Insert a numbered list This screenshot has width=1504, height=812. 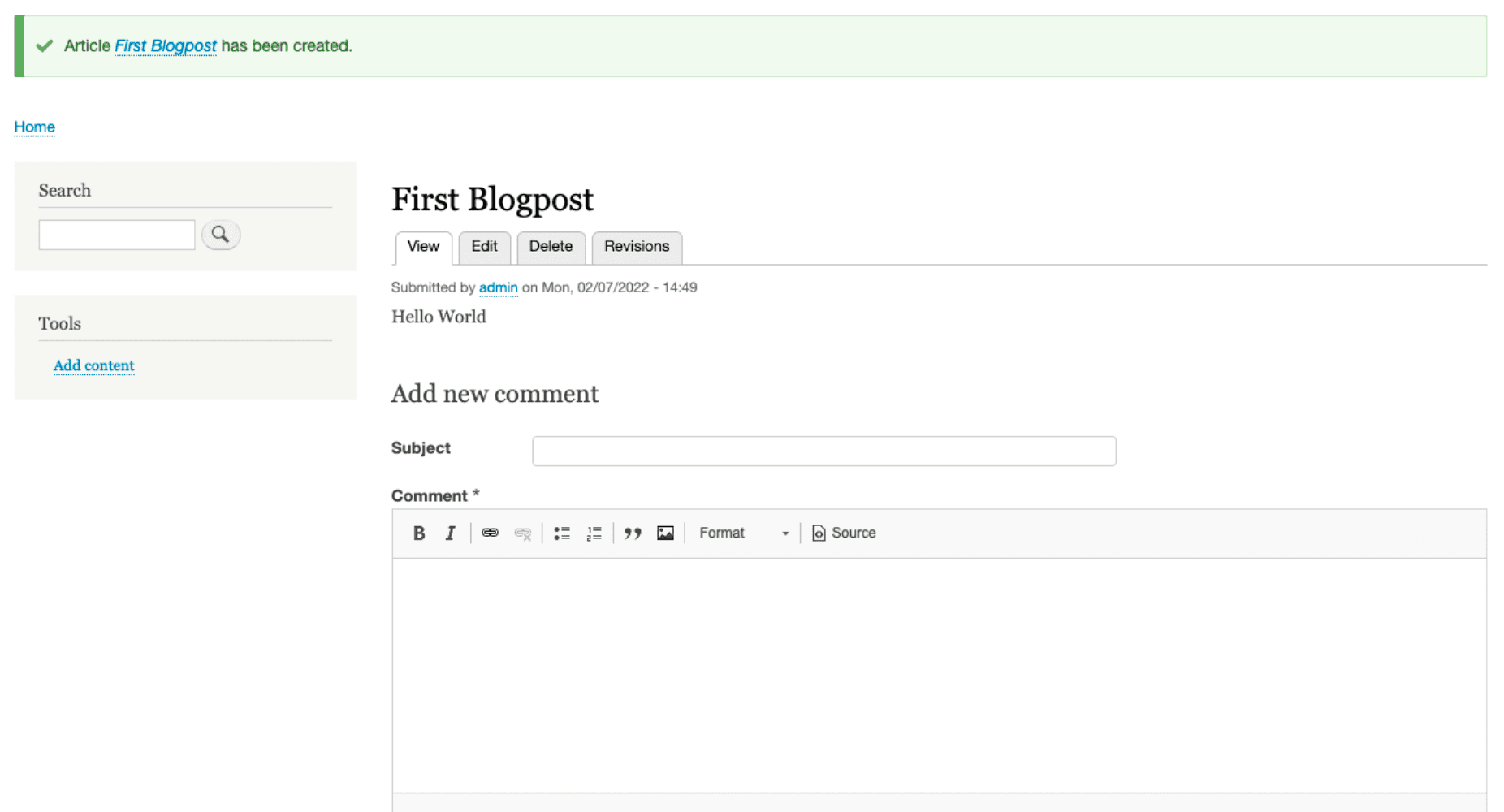coord(594,533)
